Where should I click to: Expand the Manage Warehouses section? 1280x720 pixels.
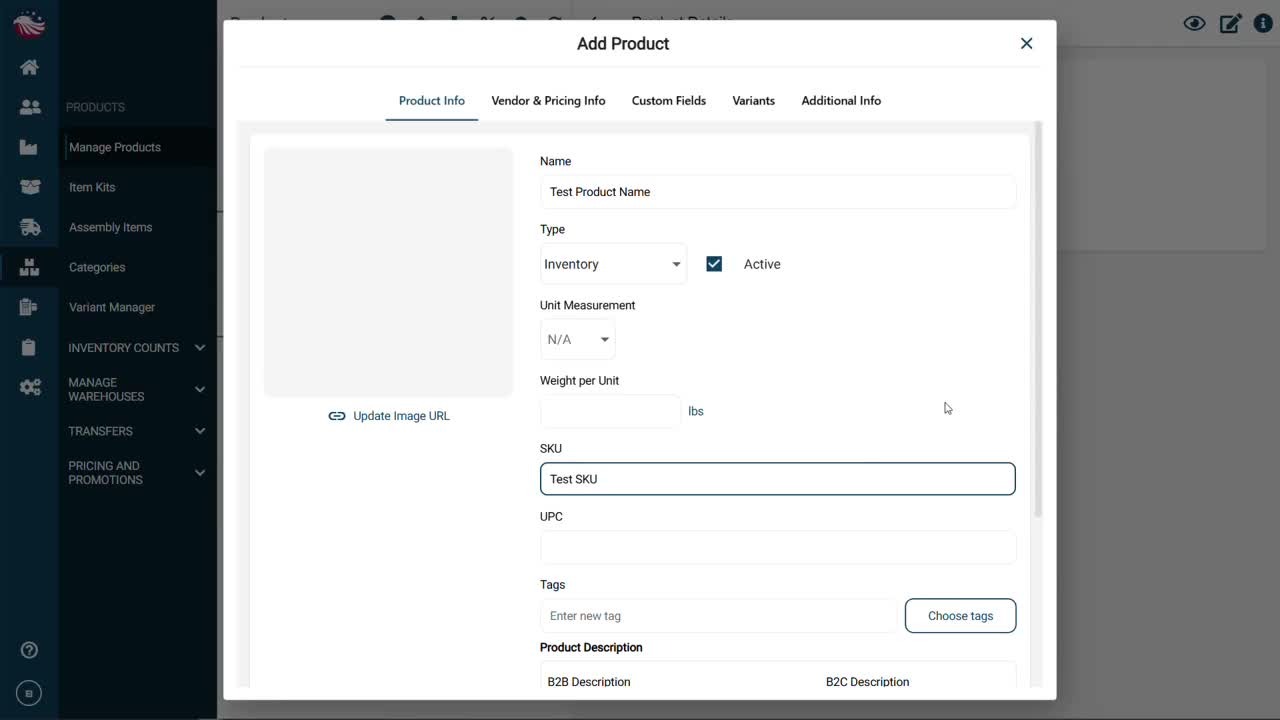point(137,390)
